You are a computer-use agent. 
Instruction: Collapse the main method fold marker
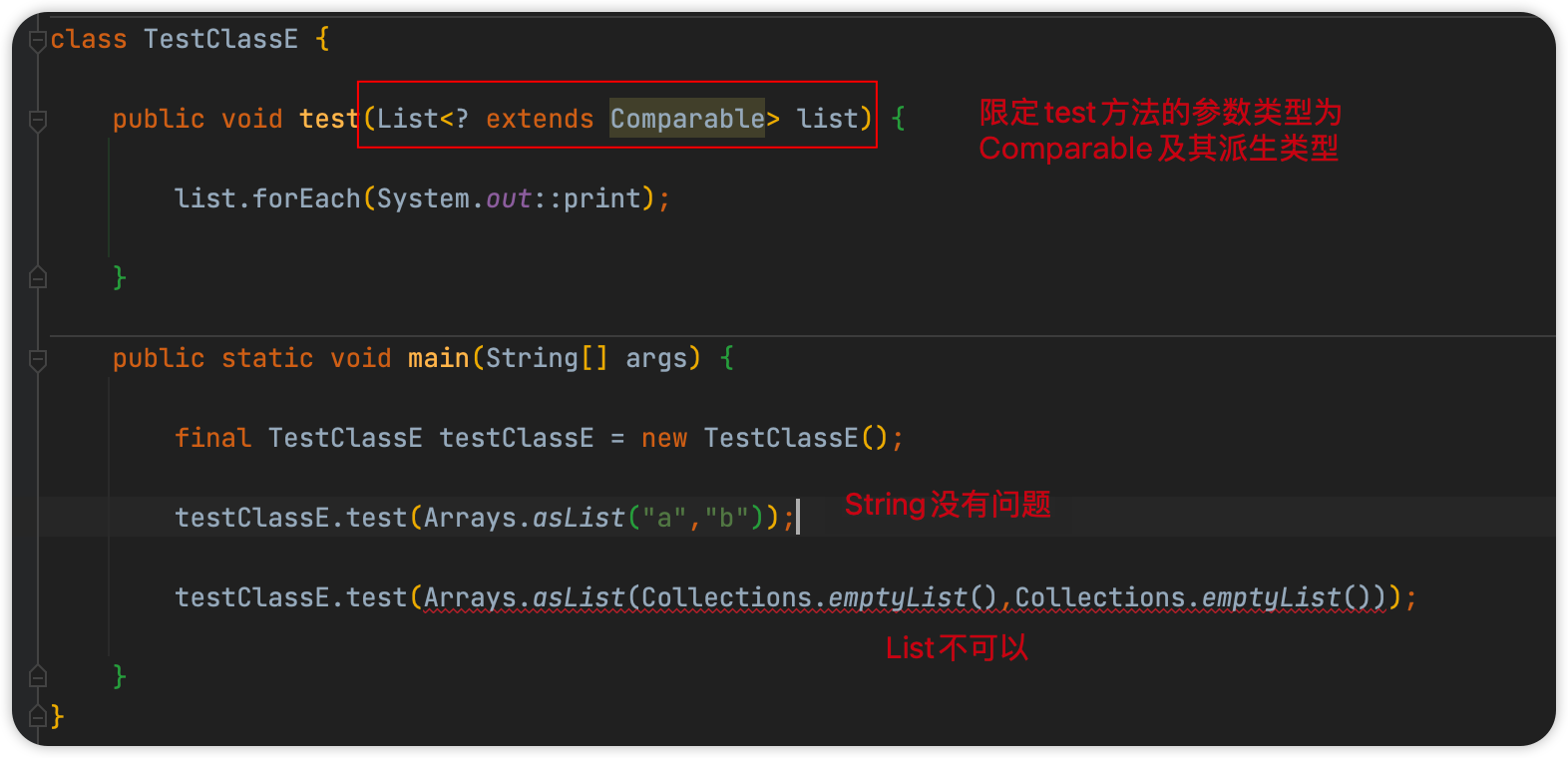pyautogui.click(x=38, y=360)
